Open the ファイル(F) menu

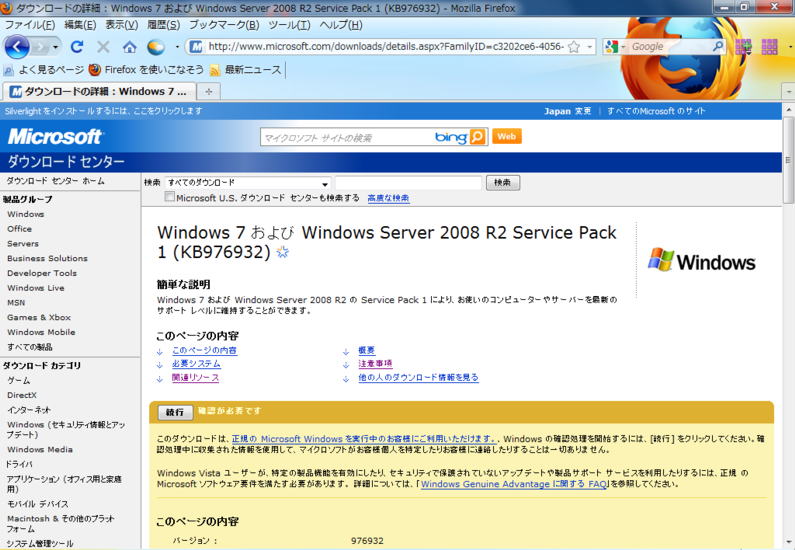[30, 25]
